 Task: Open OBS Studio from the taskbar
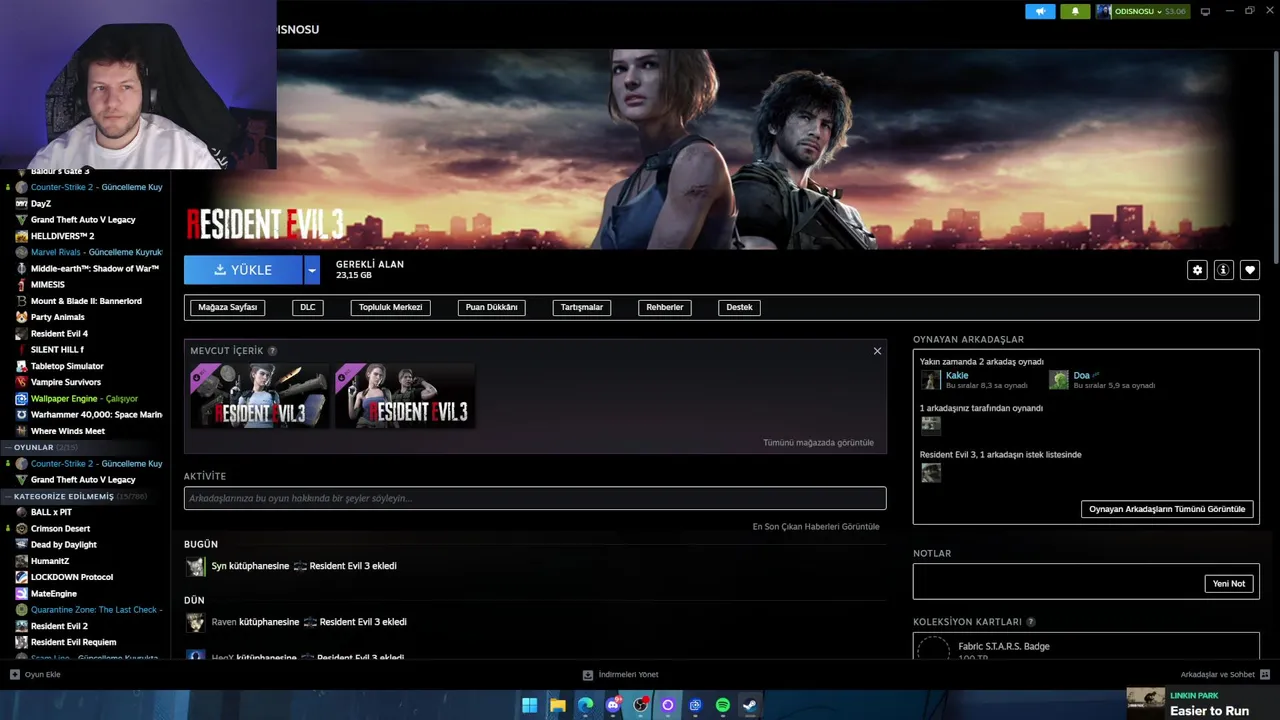[641, 705]
